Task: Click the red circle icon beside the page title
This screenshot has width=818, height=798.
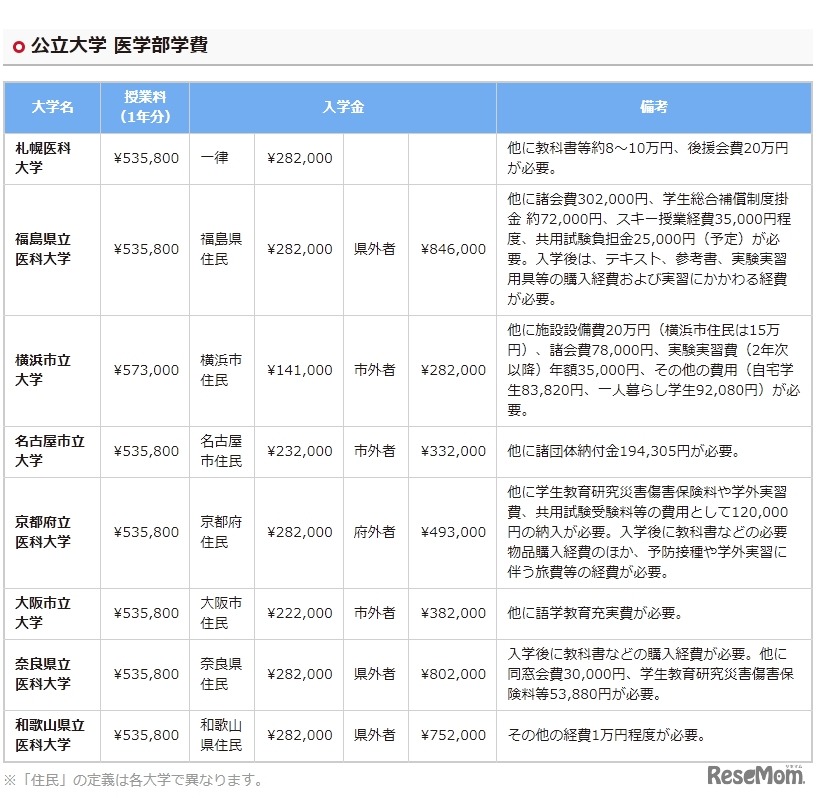Action: (17, 44)
